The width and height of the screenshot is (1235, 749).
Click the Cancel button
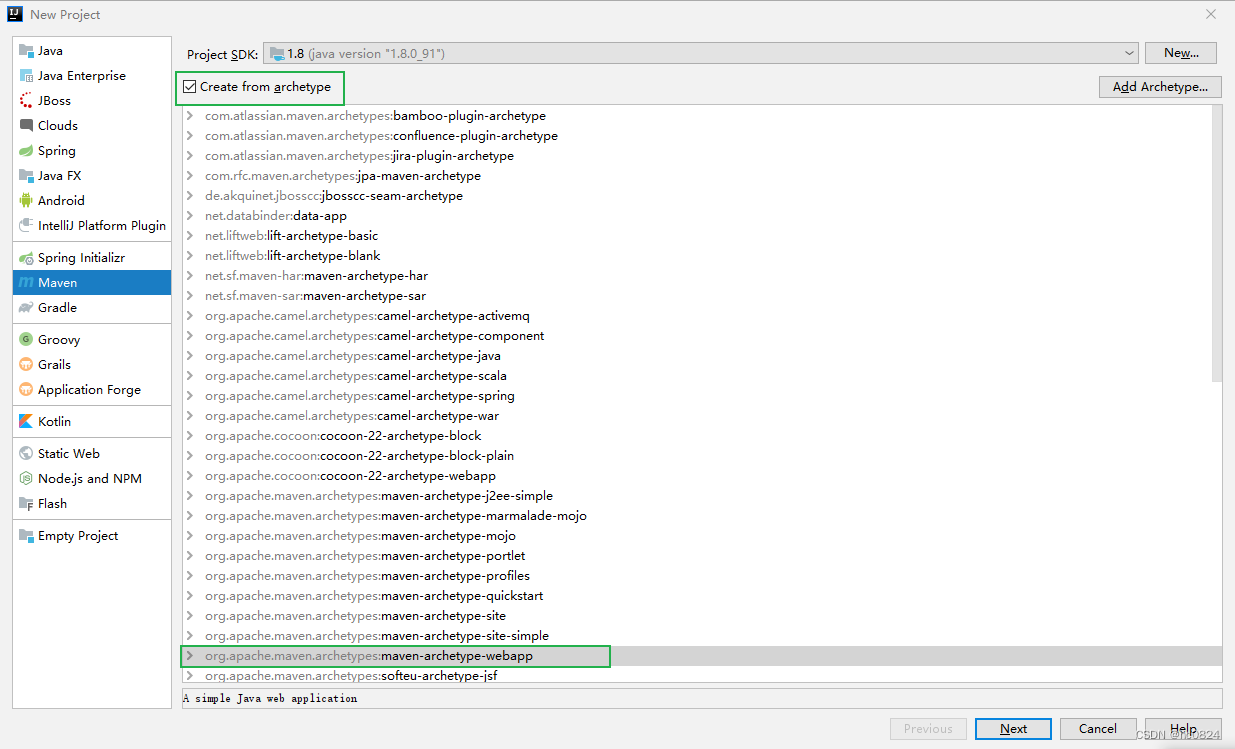pyautogui.click(x=1098, y=729)
